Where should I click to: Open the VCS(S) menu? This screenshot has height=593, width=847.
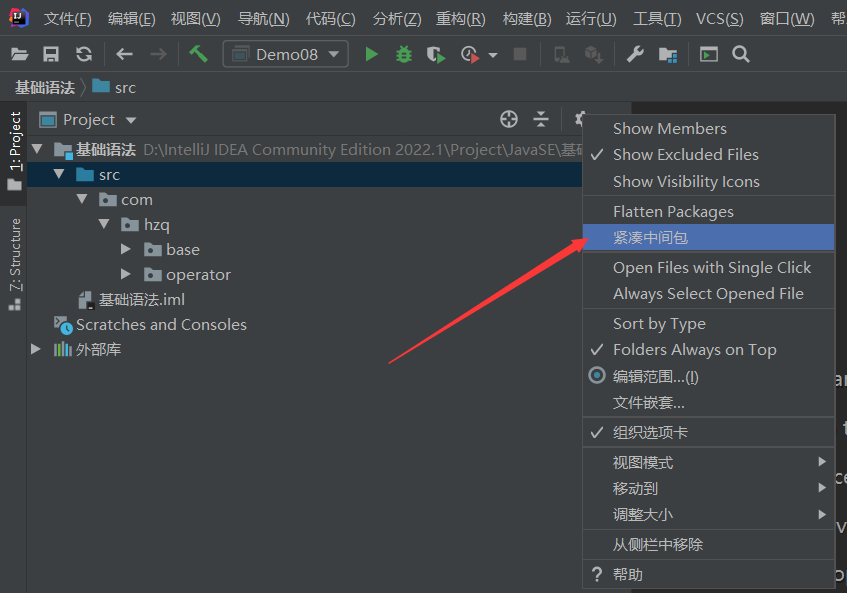click(720, 19)
